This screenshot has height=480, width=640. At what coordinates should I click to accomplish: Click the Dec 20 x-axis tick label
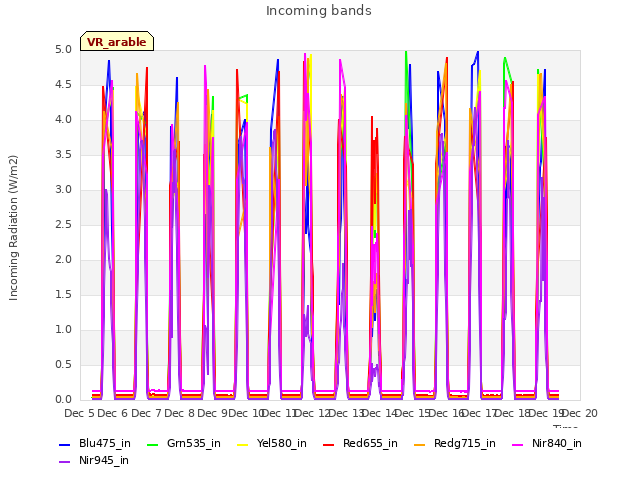point(580,413)
